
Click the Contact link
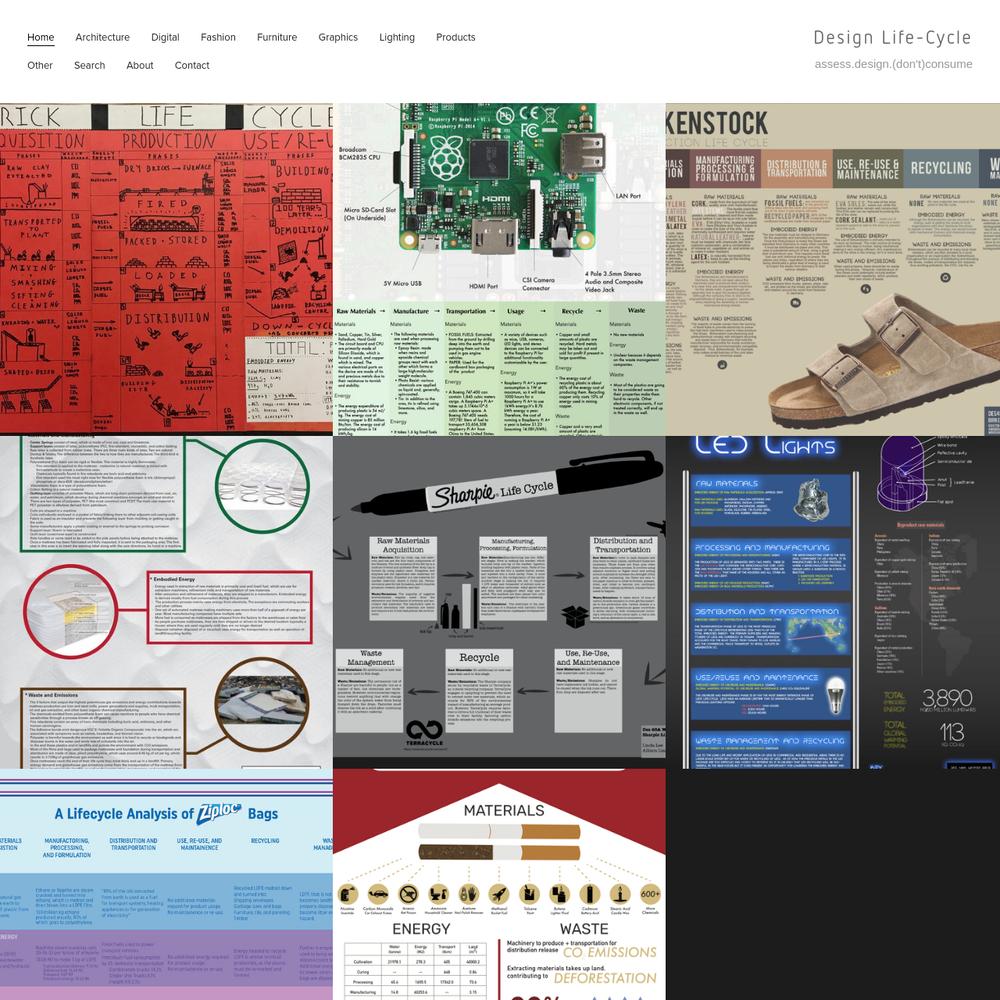point(192,65)
